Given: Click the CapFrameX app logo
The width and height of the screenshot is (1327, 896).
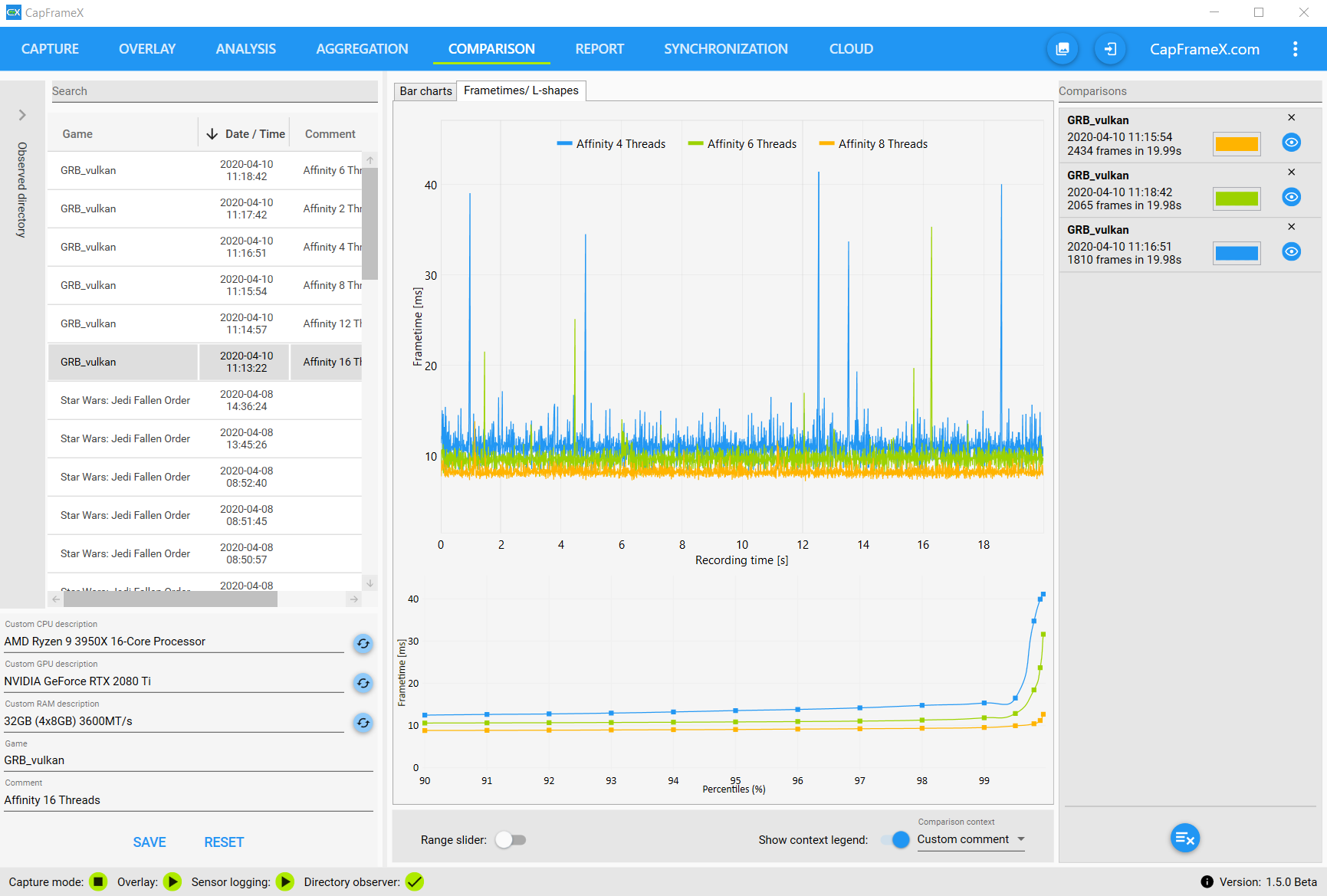Looking at the screenshot, I should coord(14,12).
